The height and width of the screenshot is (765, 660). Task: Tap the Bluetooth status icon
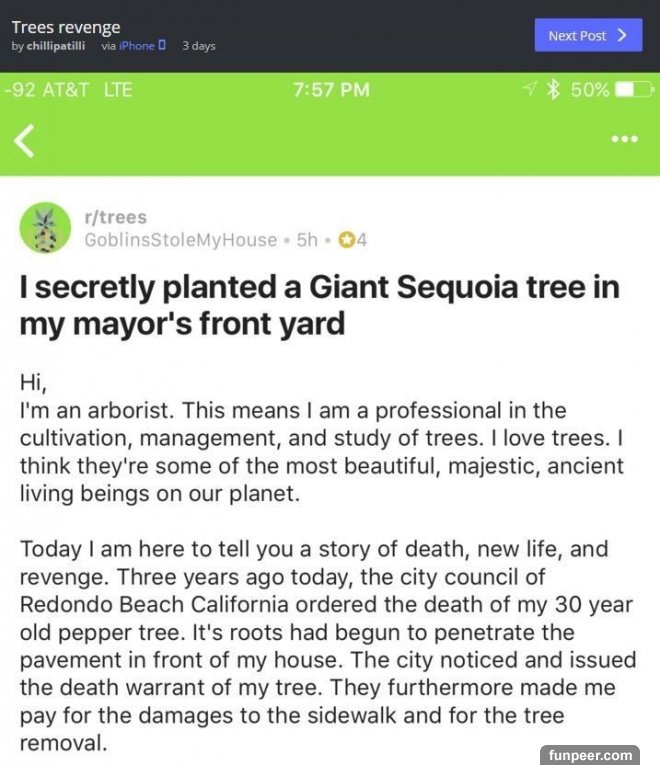coord(552,90)
